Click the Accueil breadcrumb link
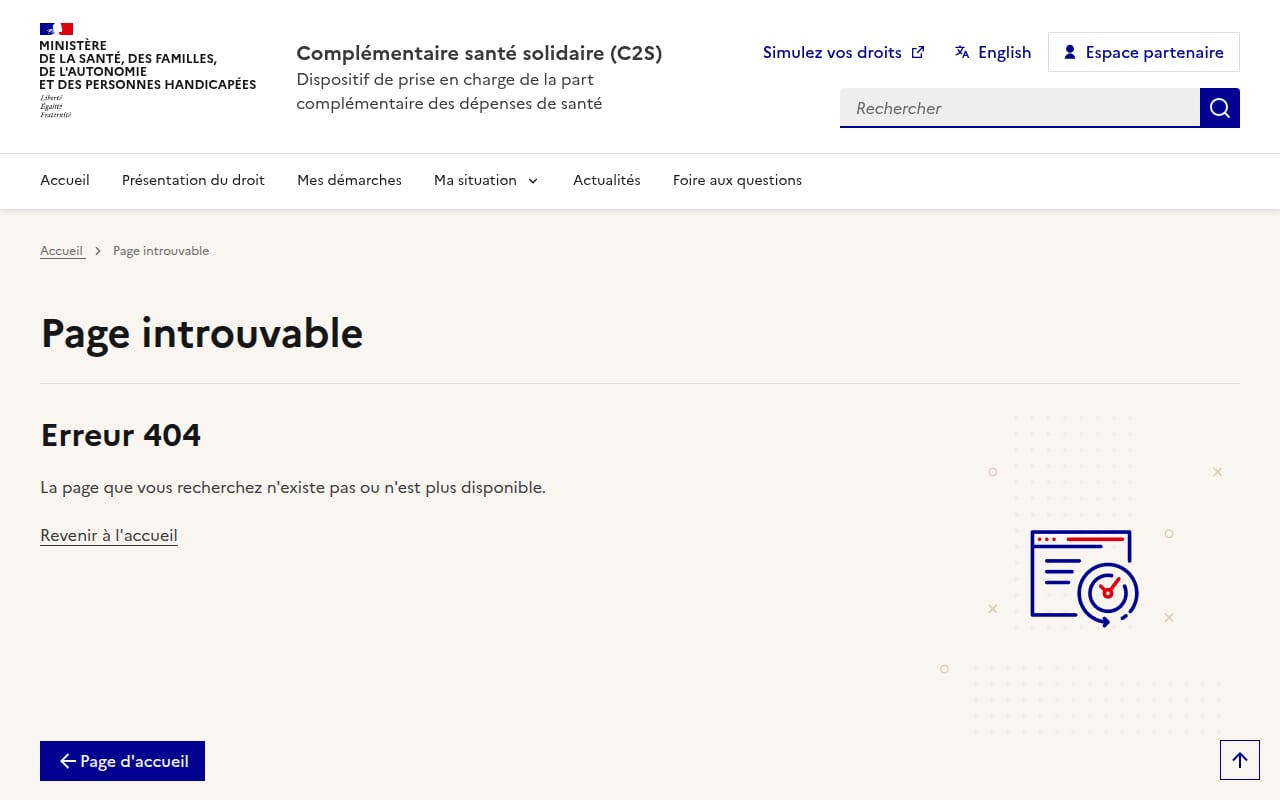 [62, 251]
